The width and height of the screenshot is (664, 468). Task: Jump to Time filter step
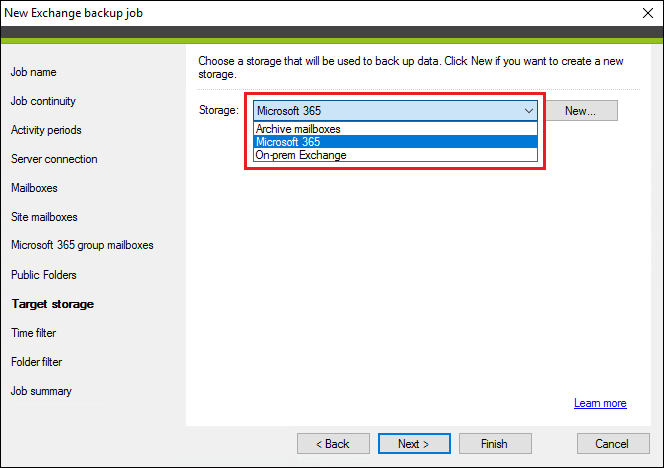33,333
